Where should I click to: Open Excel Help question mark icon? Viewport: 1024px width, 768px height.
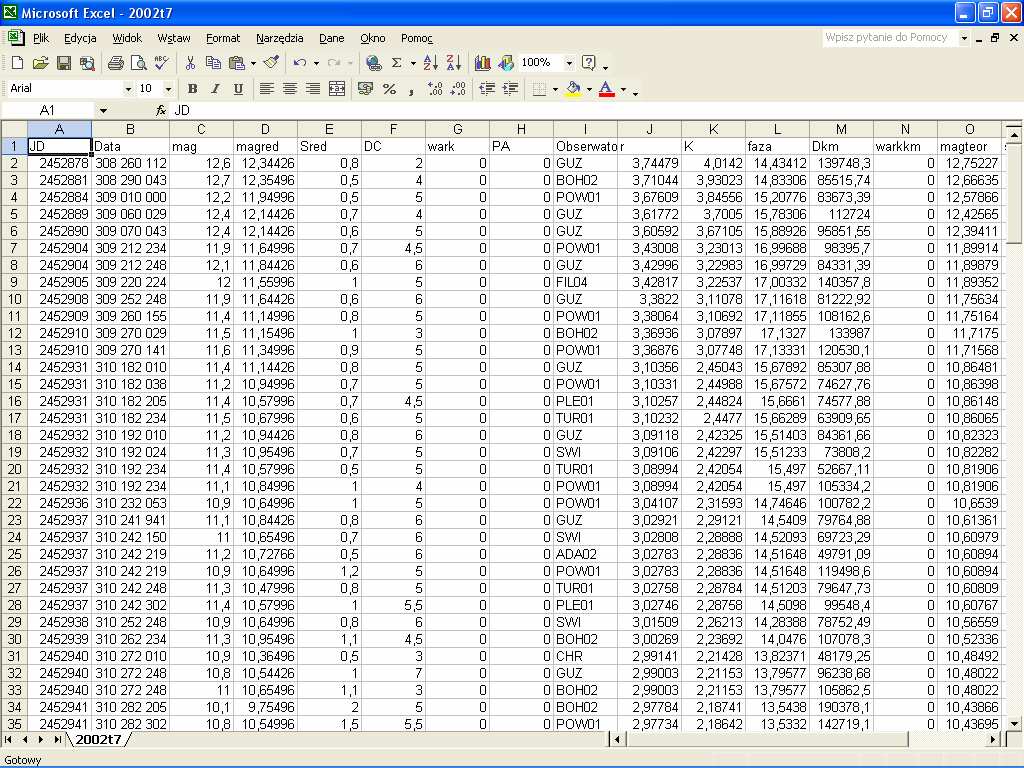[588, 63]
